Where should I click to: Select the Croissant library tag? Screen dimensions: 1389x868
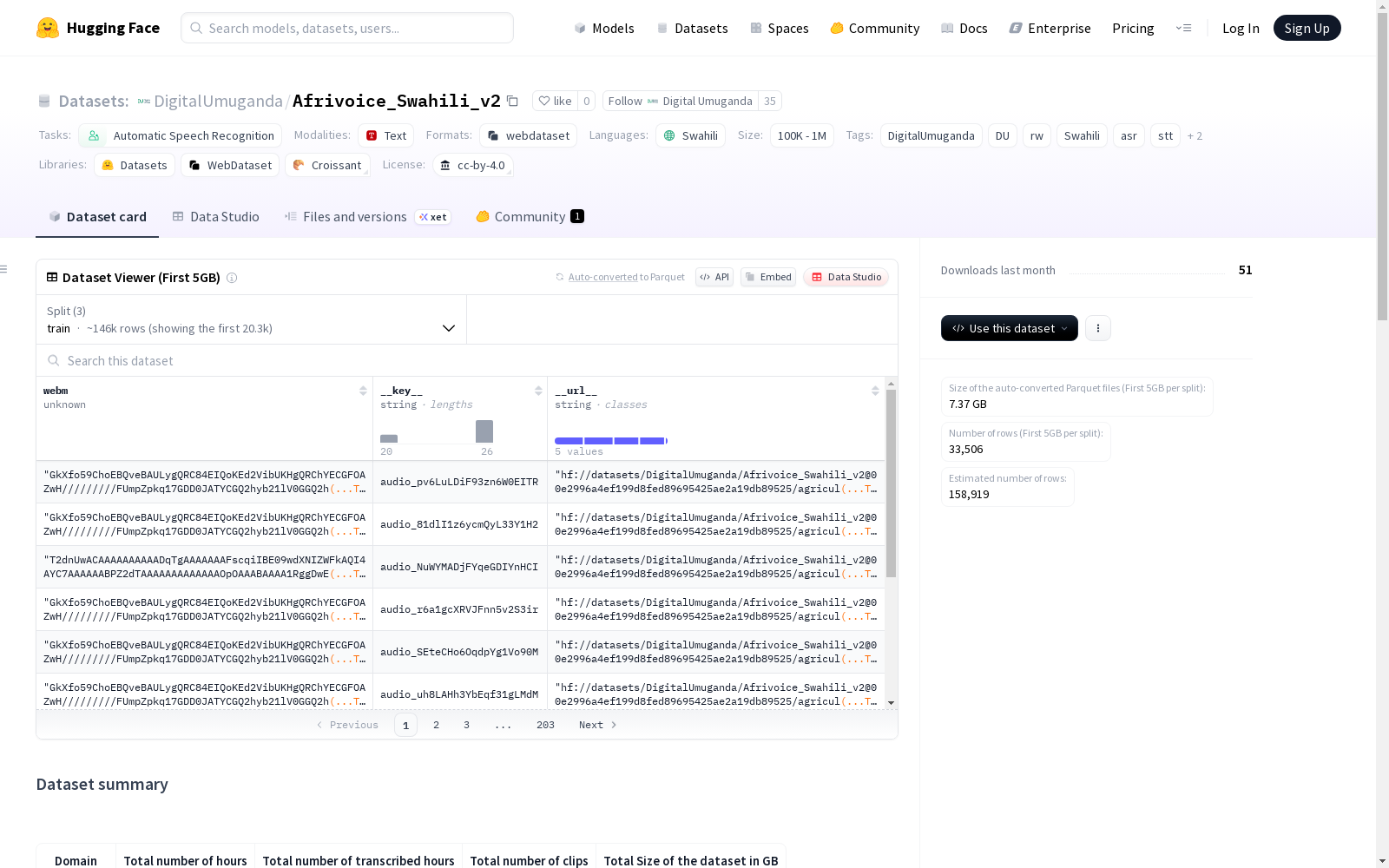click(327, 165)
